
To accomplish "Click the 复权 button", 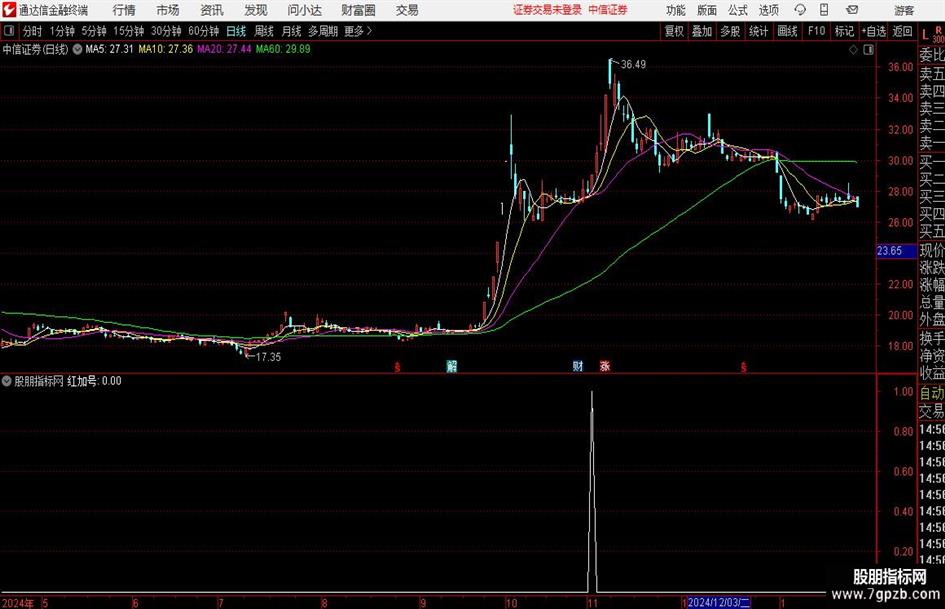I will (674, 31).
